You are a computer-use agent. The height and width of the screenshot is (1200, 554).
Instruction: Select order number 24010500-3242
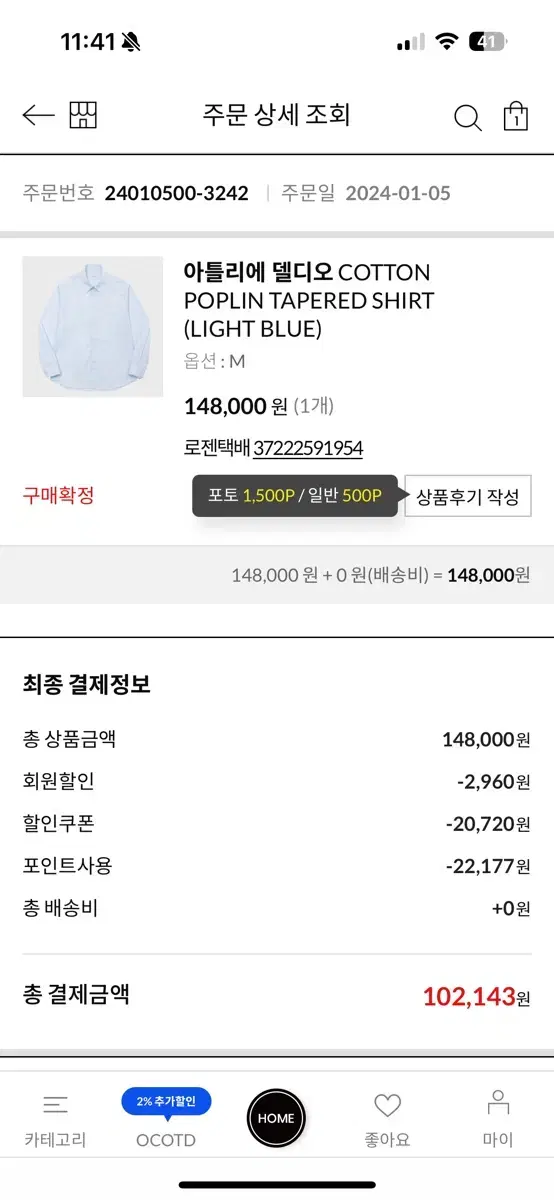[176, 193]
